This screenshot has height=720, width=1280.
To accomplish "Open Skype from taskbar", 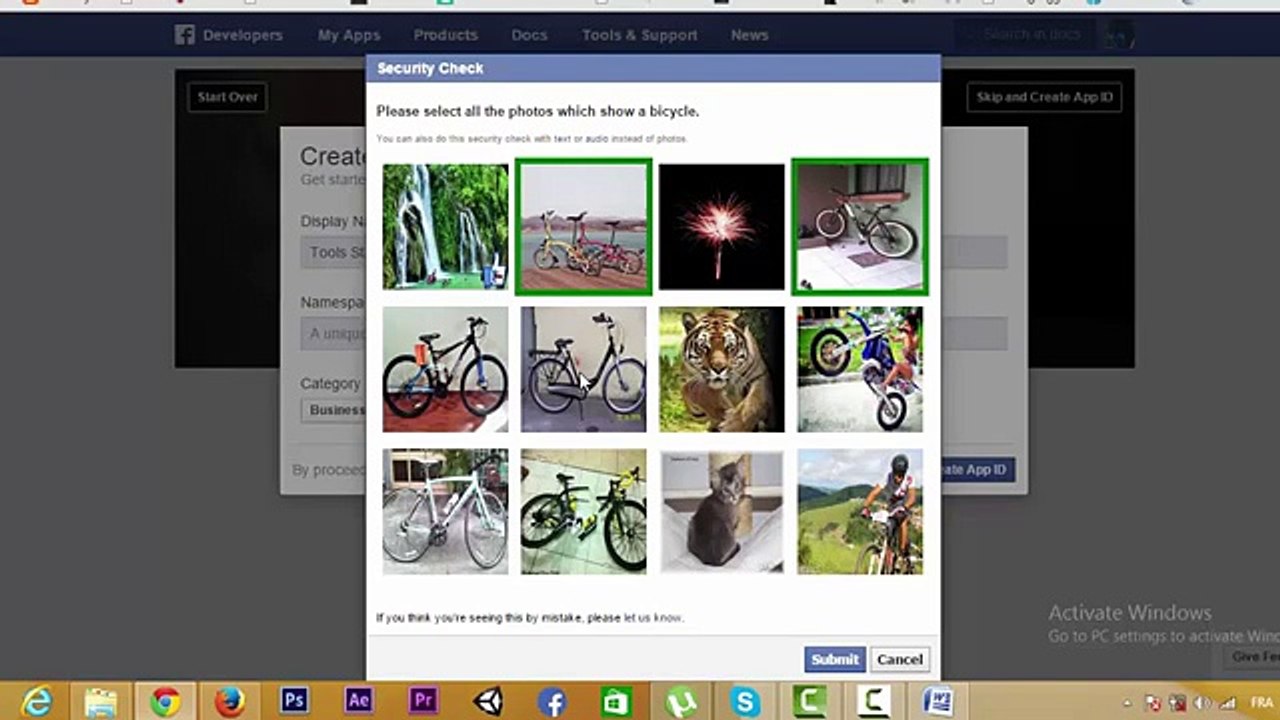I will coord(745,702).
